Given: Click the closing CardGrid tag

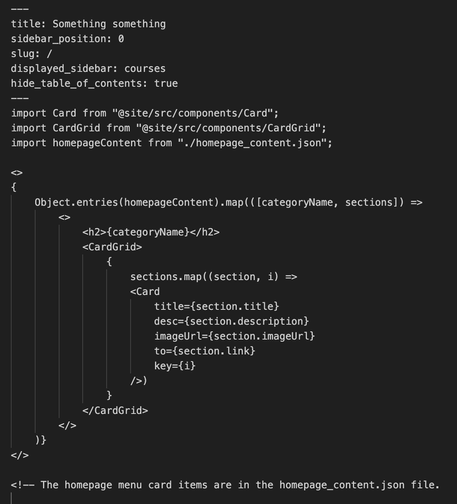Looking at the screenshot, I should 115,410.
